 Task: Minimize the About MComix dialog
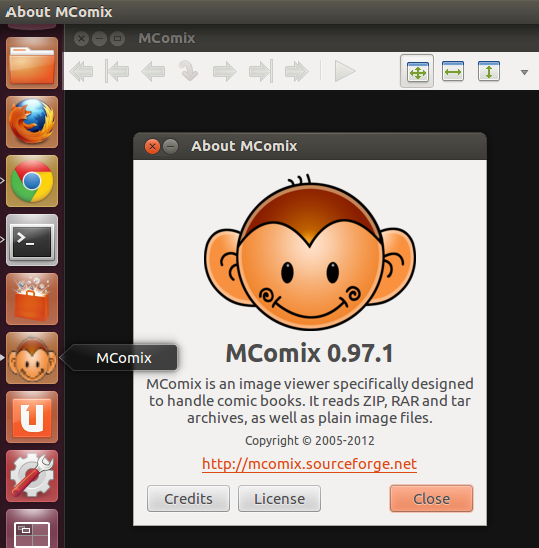click(x=171, y=146)
